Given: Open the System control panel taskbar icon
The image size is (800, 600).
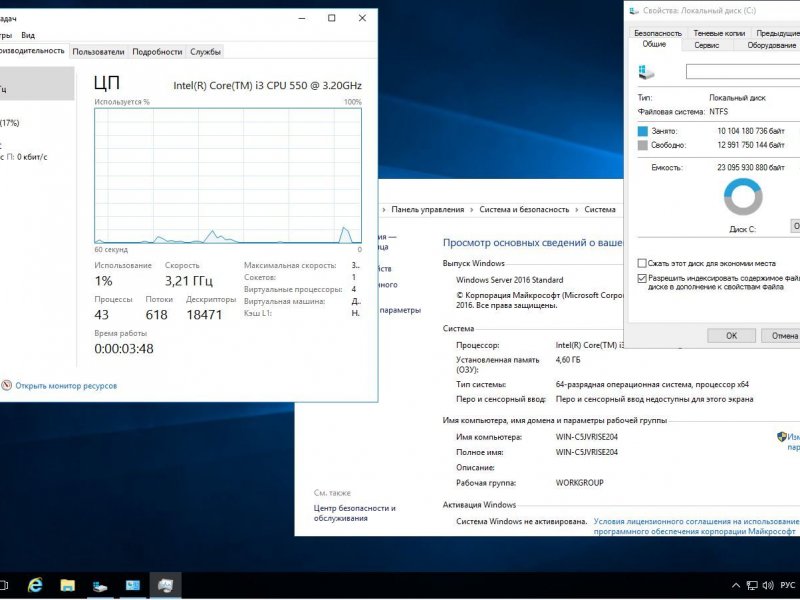Looking at the screenshot, I should click(133, 585).
